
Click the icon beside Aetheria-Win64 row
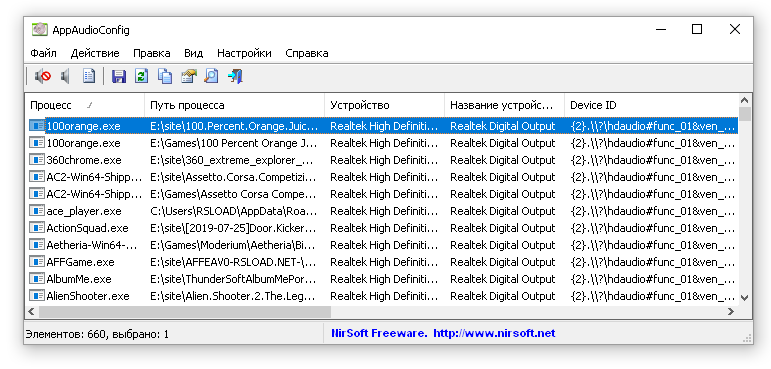[x=37, y=245]
